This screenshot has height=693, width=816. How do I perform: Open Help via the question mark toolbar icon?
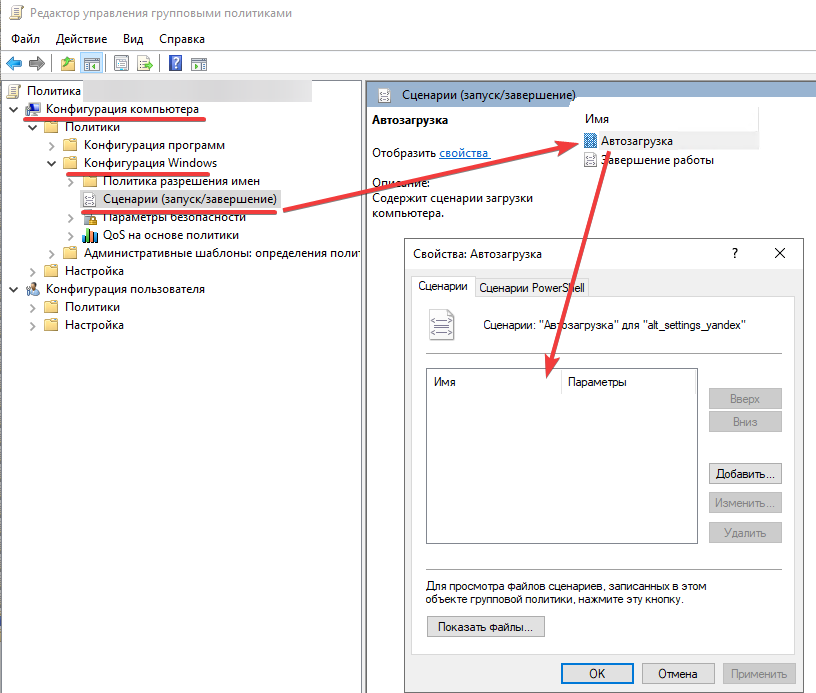point(175,63)
